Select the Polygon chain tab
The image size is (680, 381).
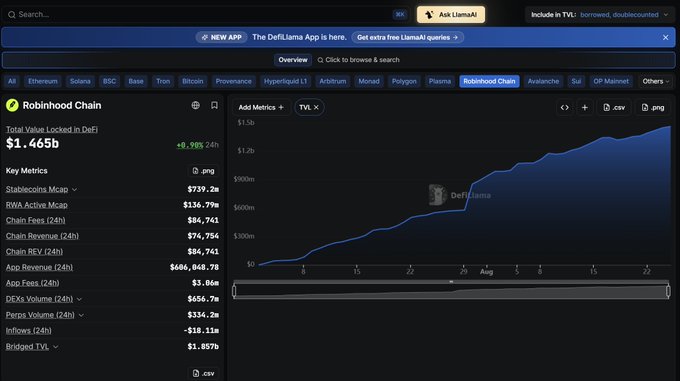click(404, 81)
